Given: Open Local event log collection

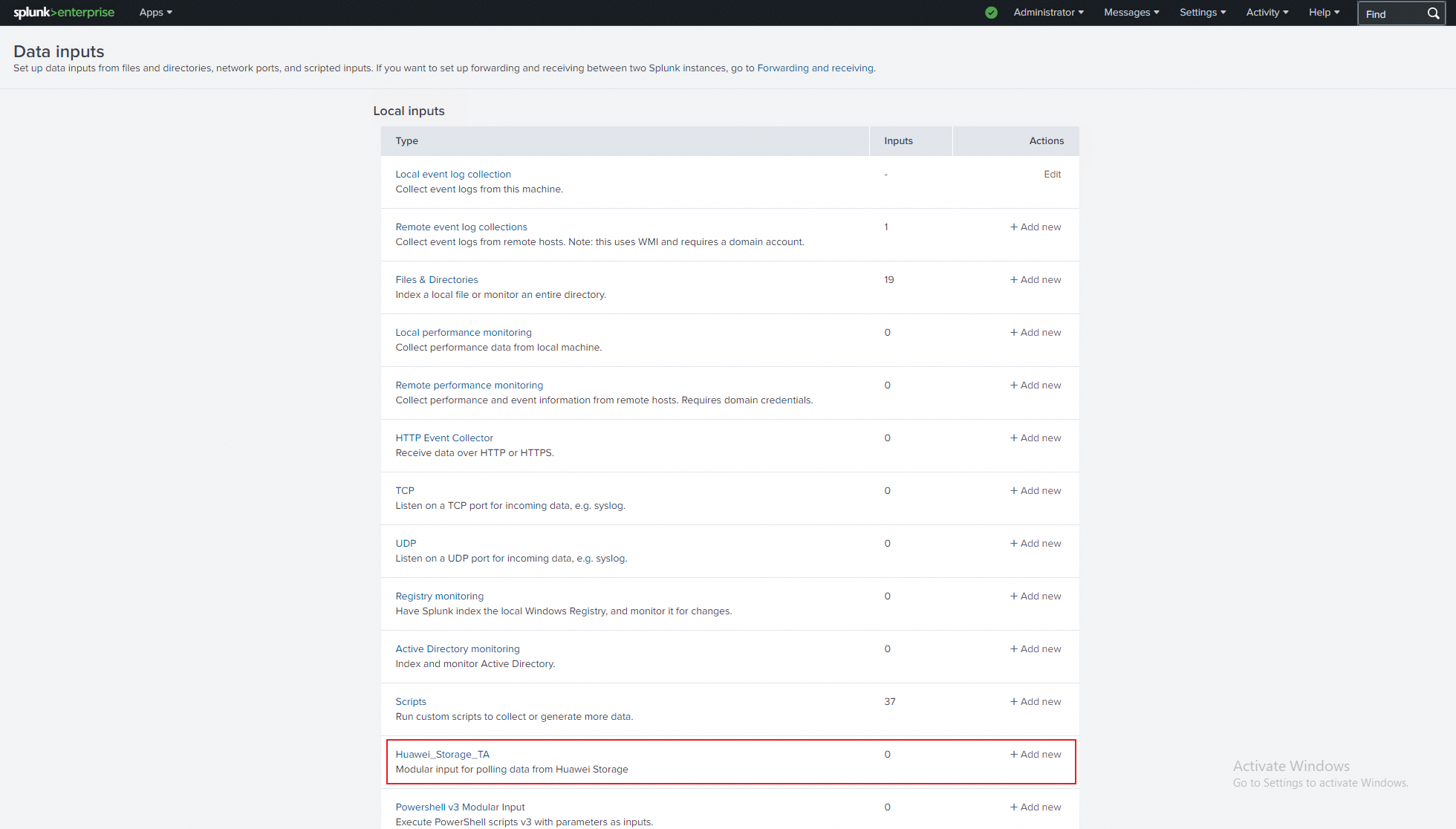Looking at the screenshot, I should [453, 175].
